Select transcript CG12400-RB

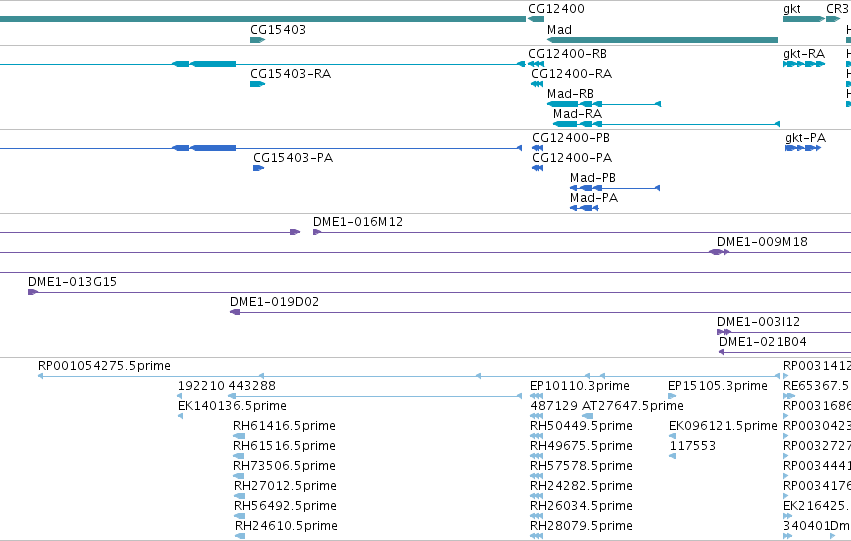tap(567, 54)
